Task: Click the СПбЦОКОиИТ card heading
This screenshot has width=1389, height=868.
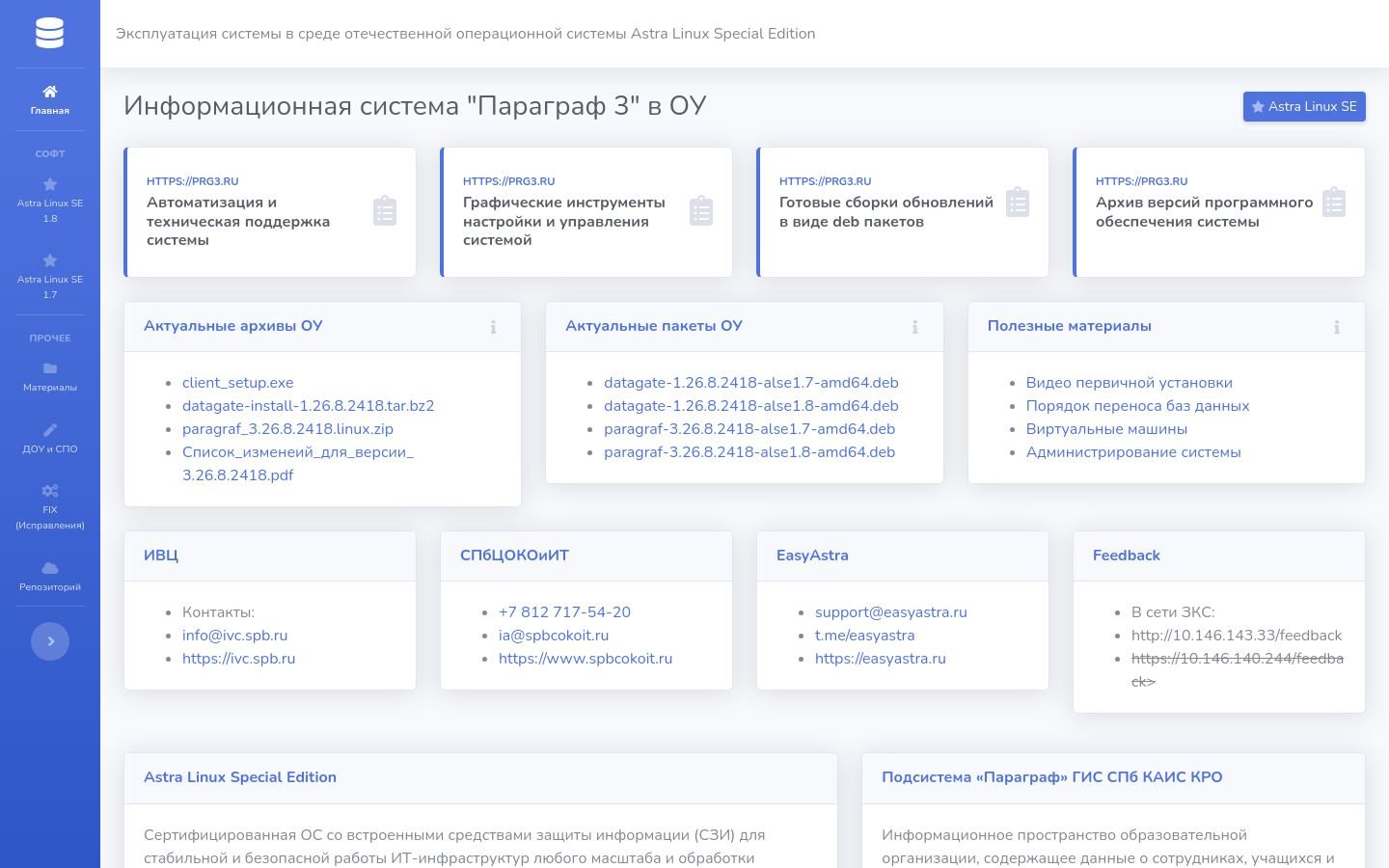Action: point(514,556)
